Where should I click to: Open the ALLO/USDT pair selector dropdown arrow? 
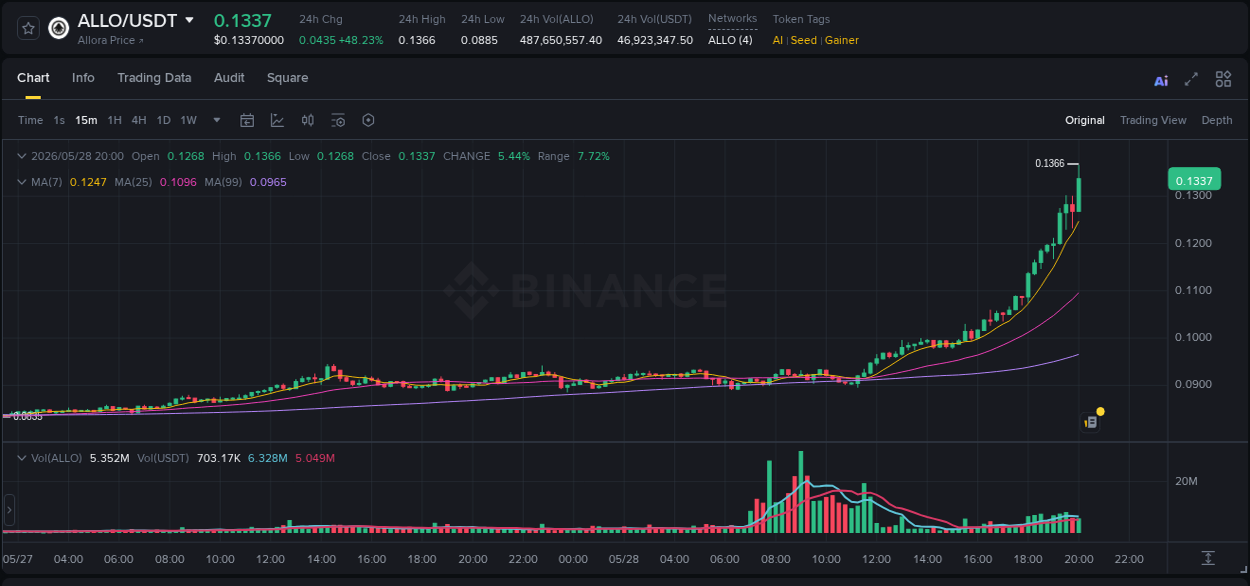[190, 20]
